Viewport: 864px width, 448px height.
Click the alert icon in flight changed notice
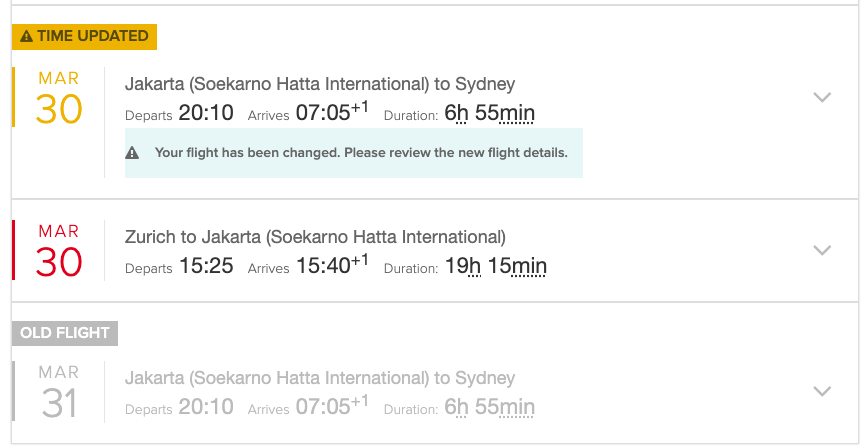pos(132,153)
